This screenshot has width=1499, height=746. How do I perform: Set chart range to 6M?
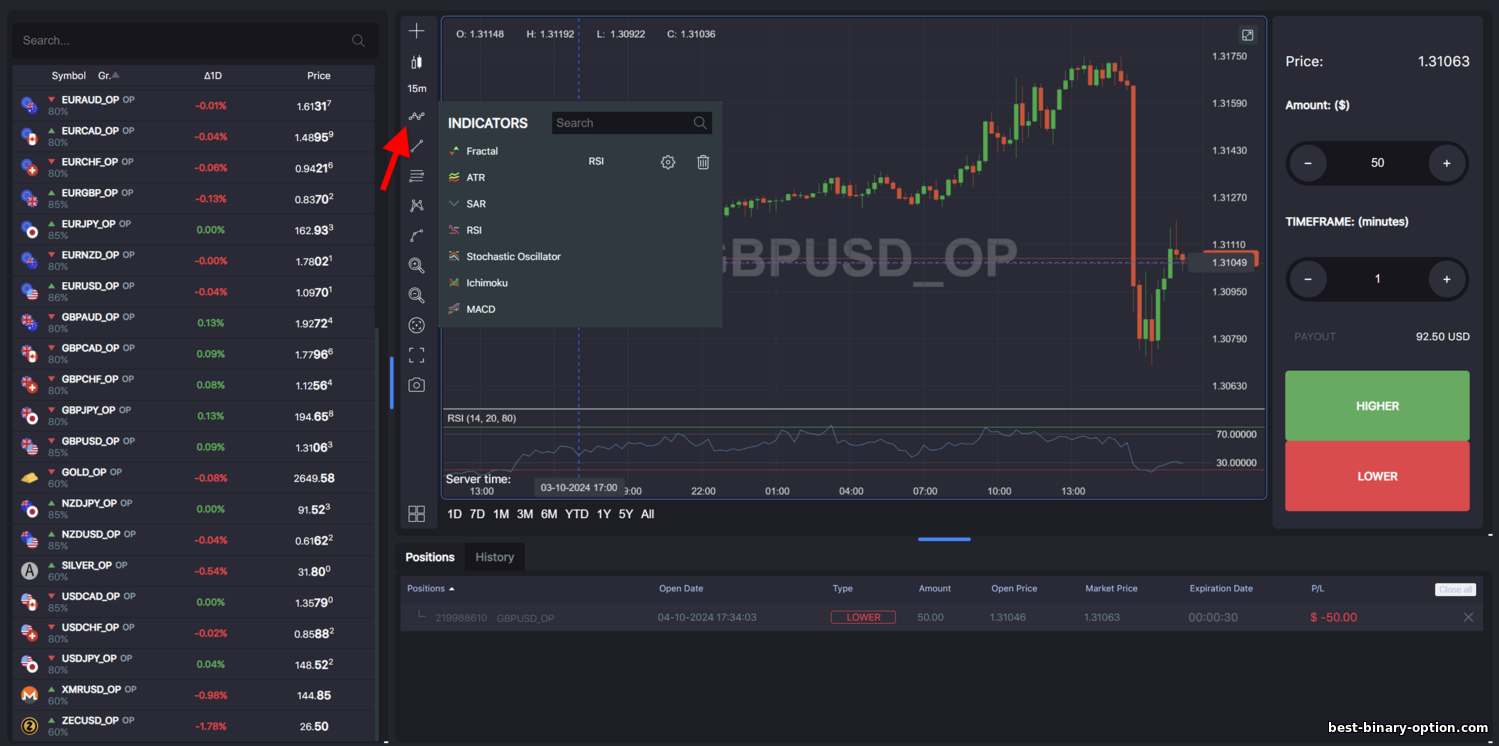pos(549,514)
